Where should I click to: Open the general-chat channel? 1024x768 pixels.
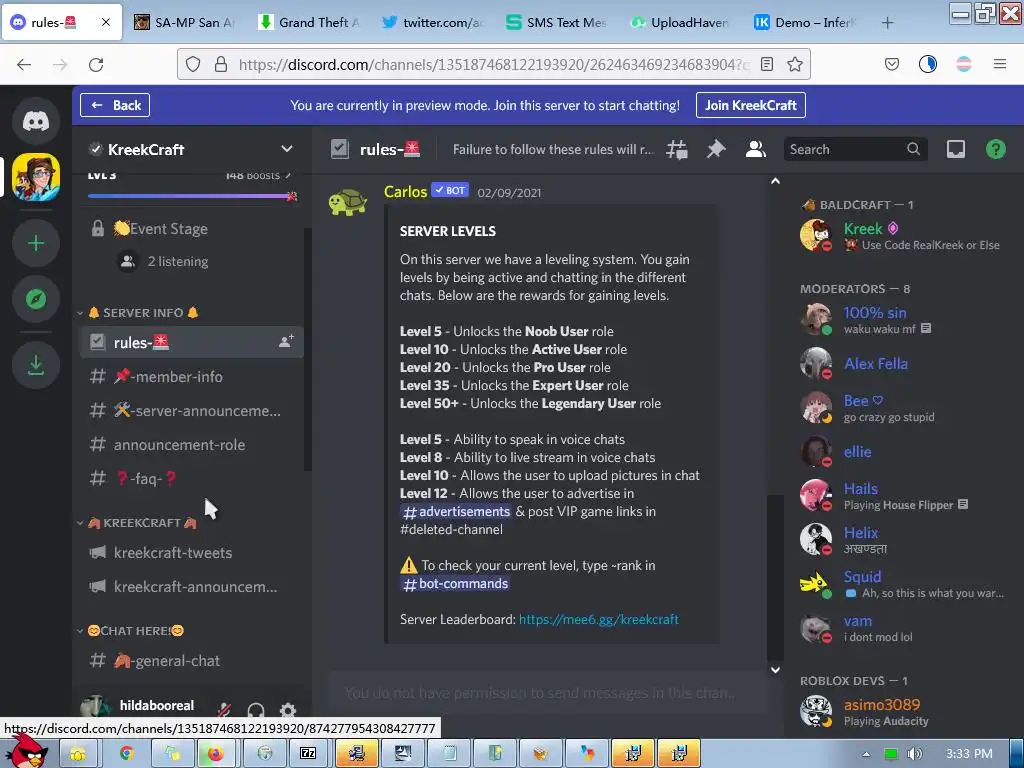[x=191, y=661]
